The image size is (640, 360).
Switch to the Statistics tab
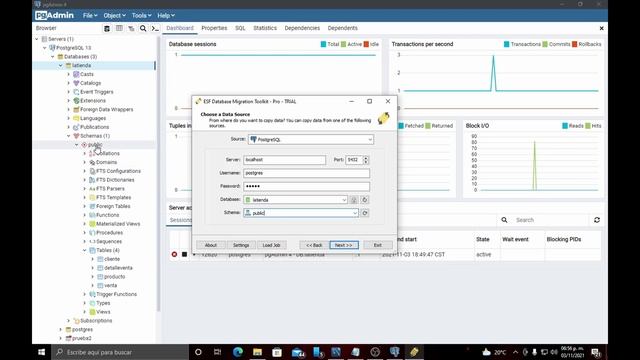pos(265,28)
